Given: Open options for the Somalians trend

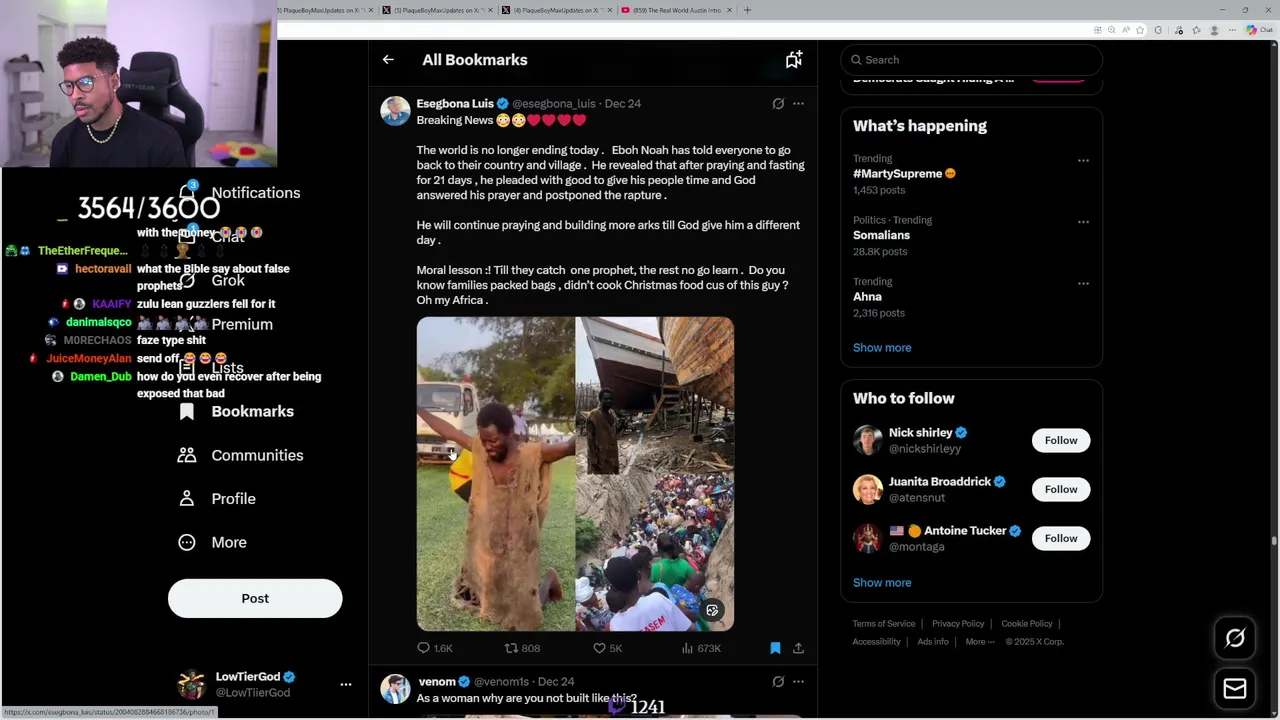Looking at the screenshot, I should [x=1083, y=221].
